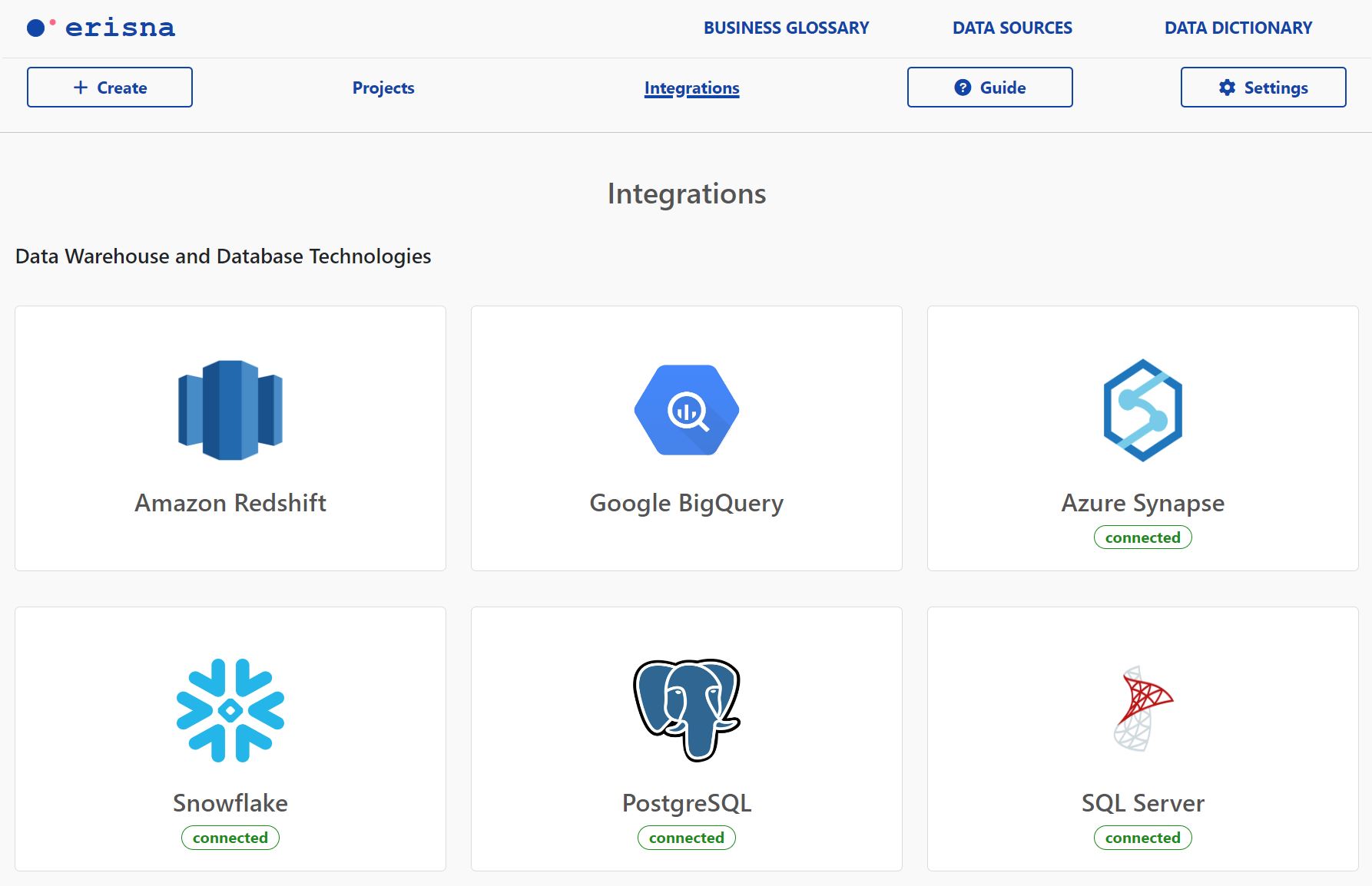Screen dimensions: 1372x886
Task: Click the Snowflake logo icon
Action: click(x=230, y=710)
